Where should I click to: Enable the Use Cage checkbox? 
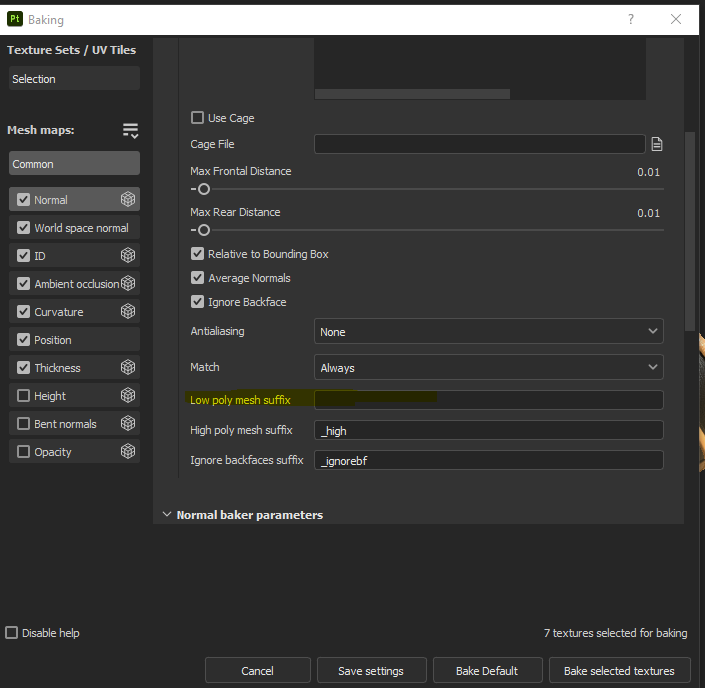[x=197, y=118]
